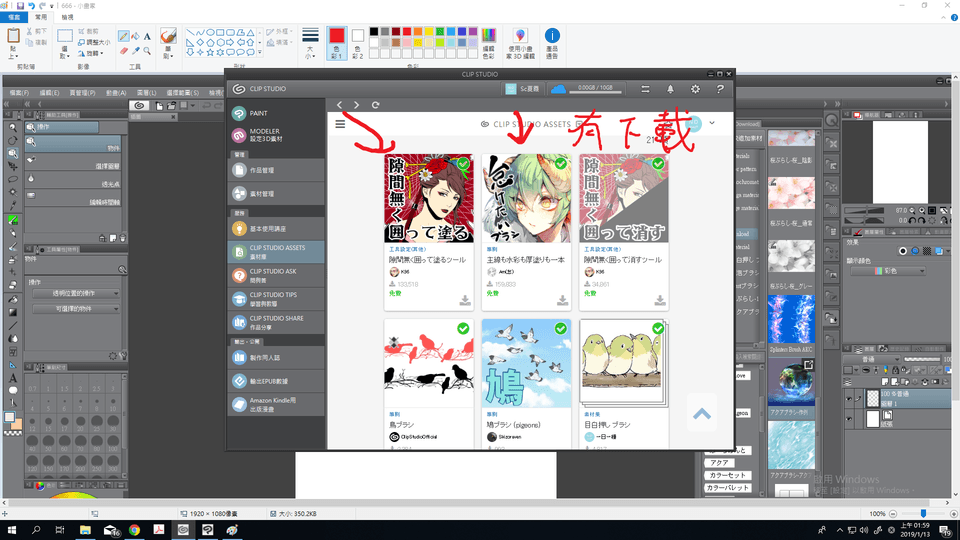Open the 筆刷 brushes dropdown in Paint

(x=168, y=54)
